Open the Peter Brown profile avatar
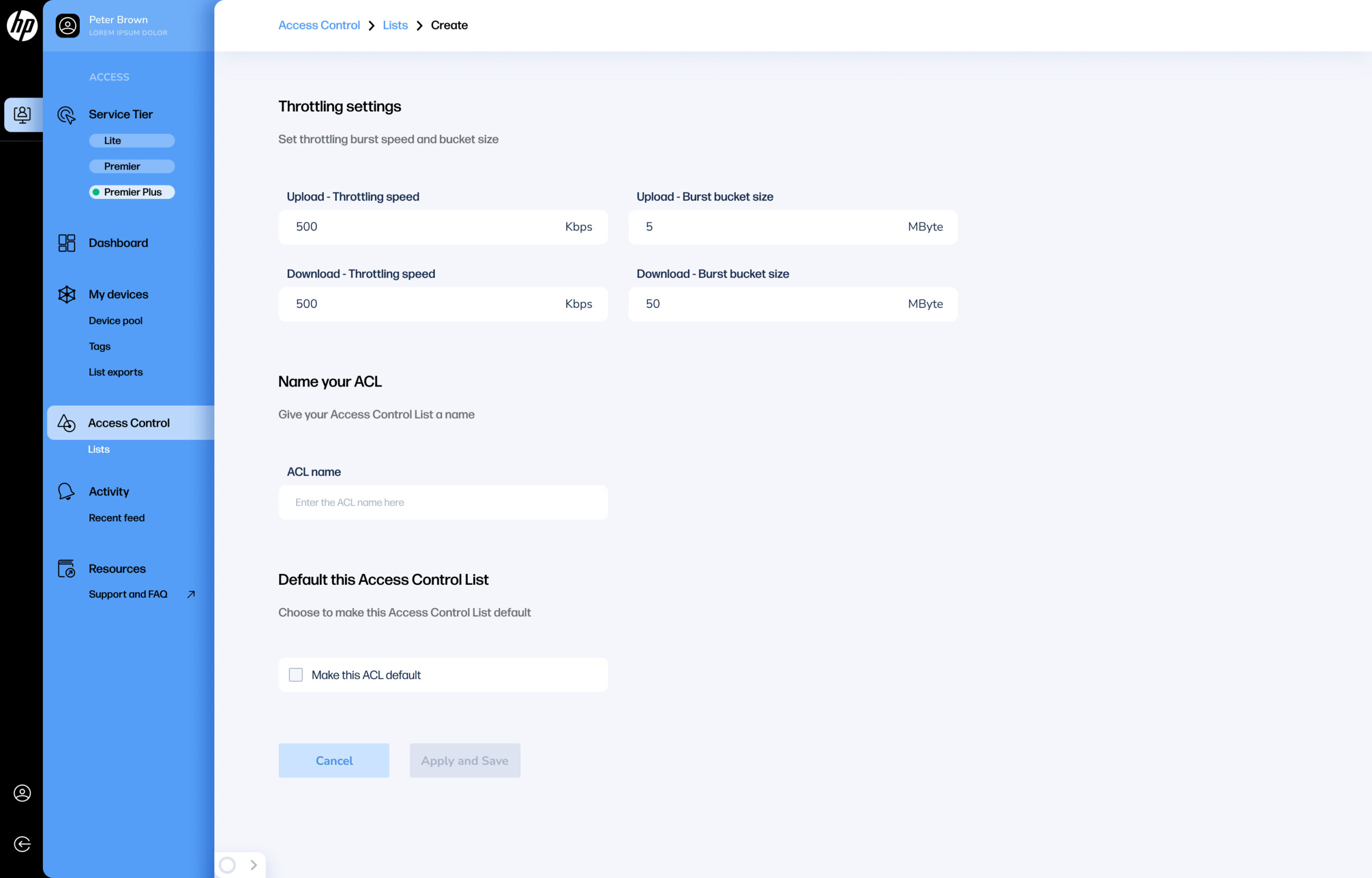Viewport: 1372px width, 878px height. 68,26
